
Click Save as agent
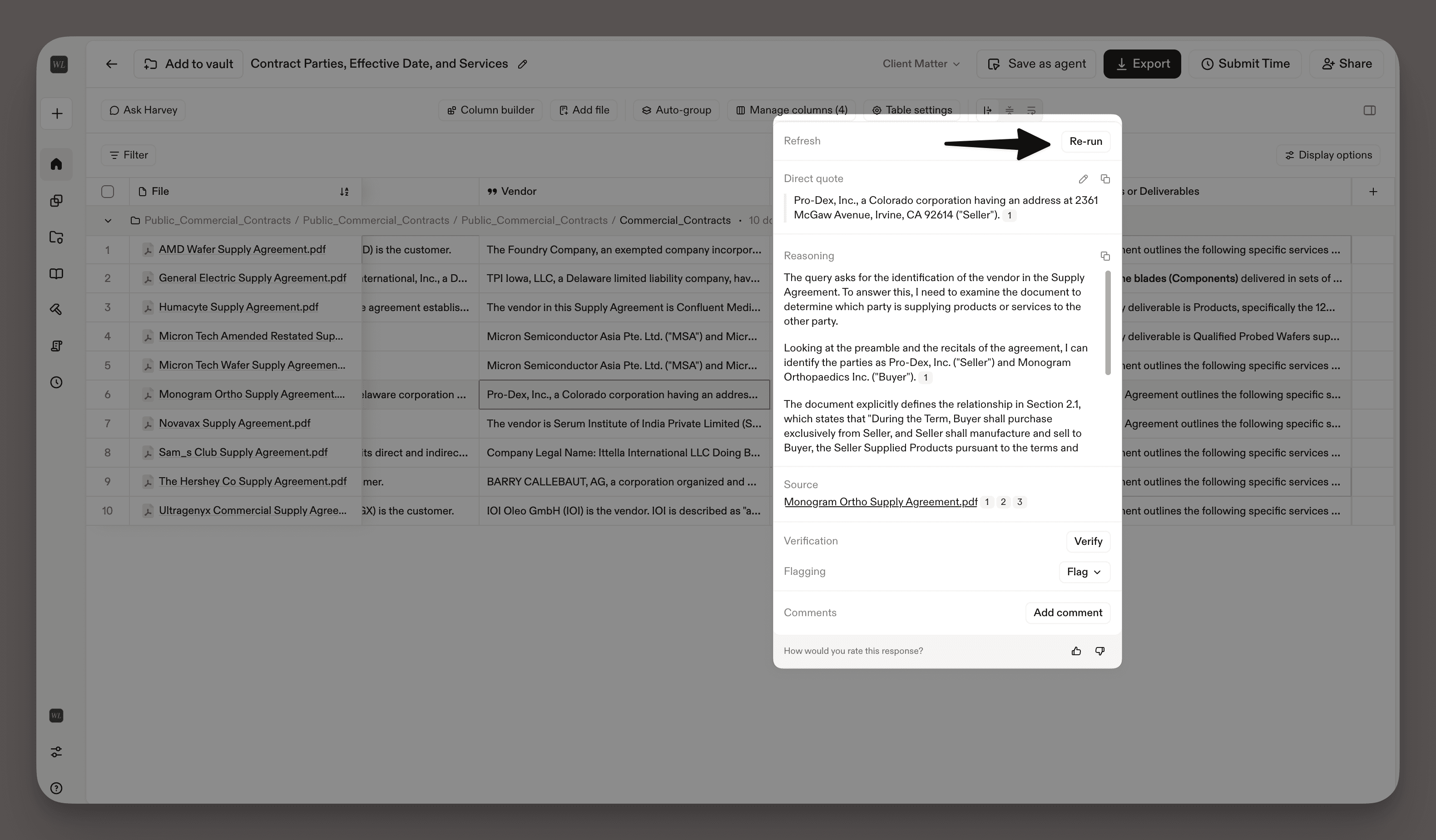(1036, 64)
